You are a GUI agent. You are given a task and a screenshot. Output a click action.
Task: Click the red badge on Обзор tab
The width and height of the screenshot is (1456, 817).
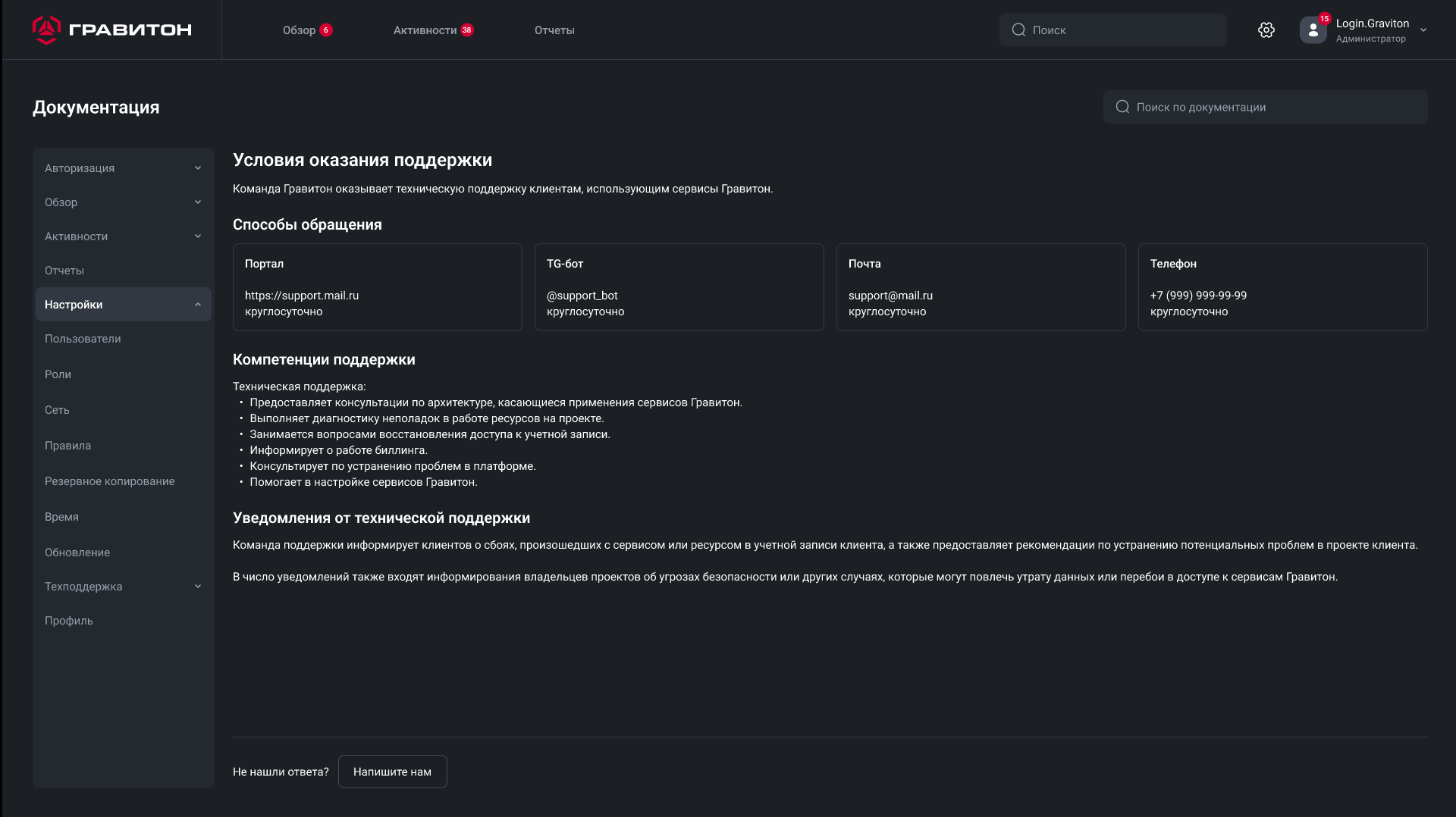[326, 30]
